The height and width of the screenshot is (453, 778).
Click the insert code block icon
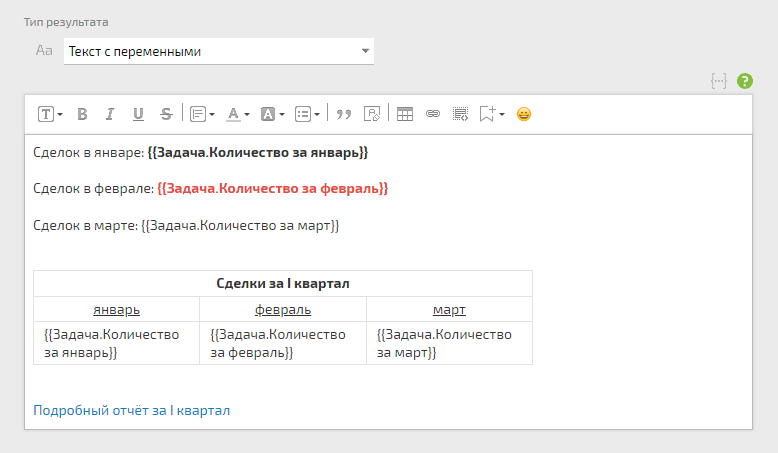[x=460, y=114]
